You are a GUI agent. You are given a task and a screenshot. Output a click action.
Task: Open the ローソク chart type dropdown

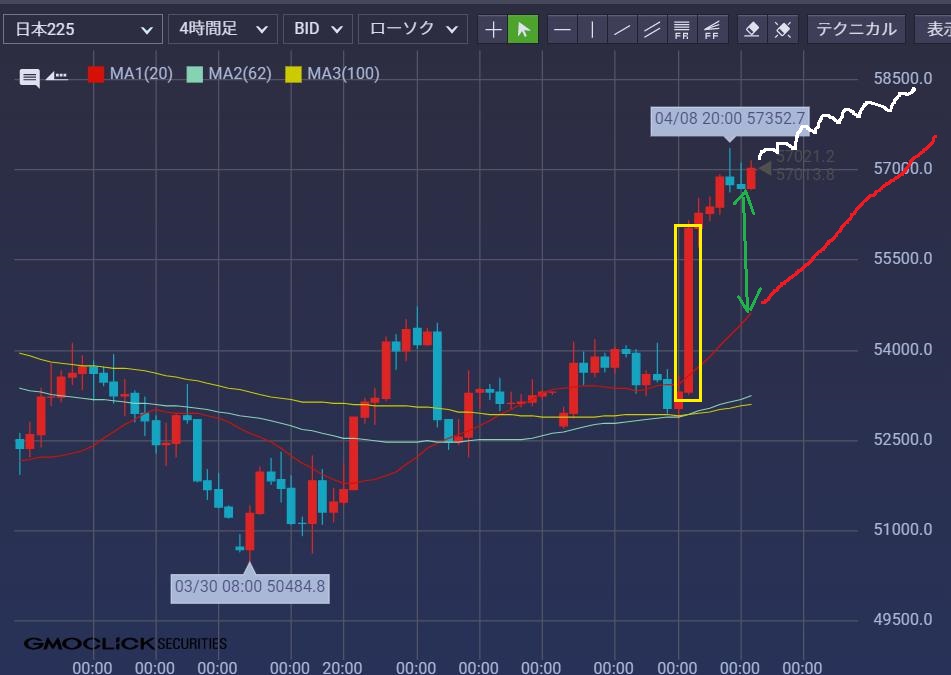pyautogui.click(x=412, y=29)
